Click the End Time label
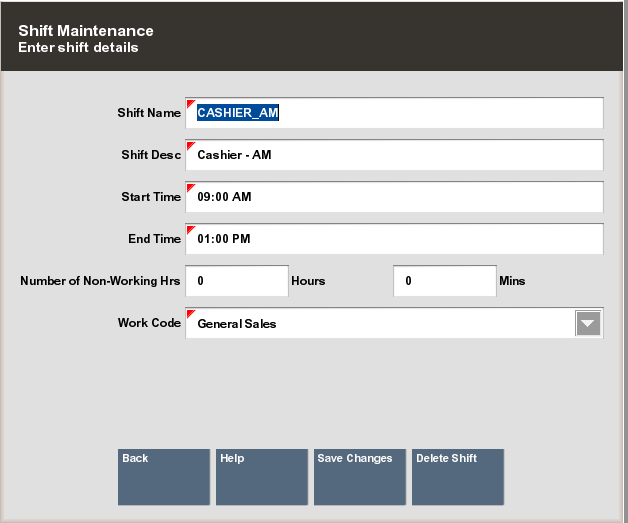 tap(155, 239)
